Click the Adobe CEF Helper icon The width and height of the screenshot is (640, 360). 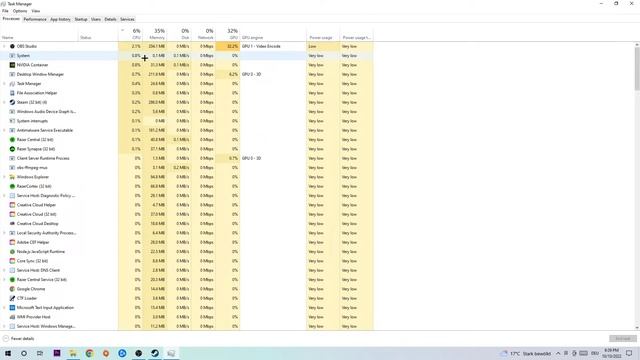12,242
